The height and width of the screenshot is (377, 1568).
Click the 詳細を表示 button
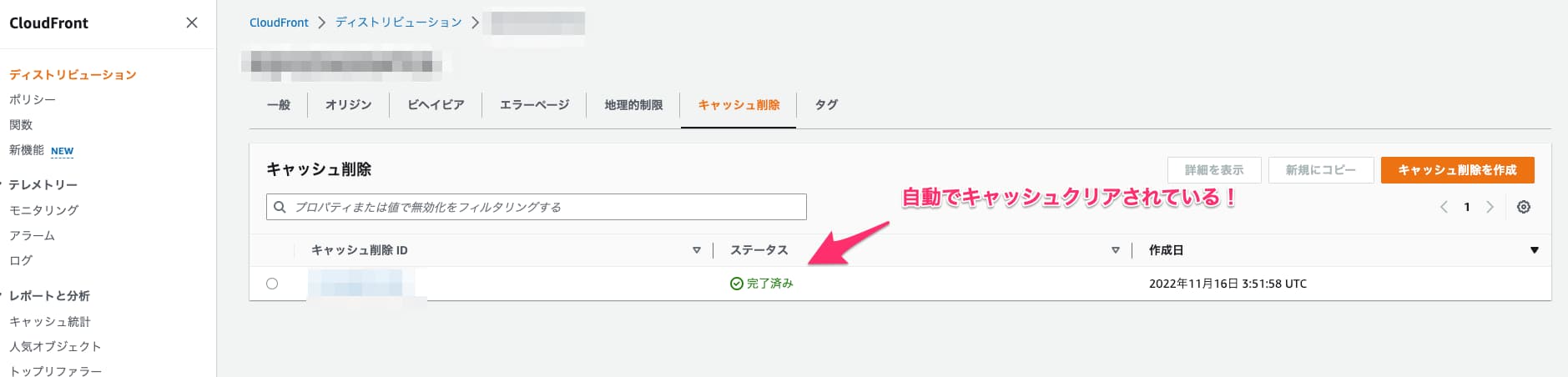point(1214,170)
